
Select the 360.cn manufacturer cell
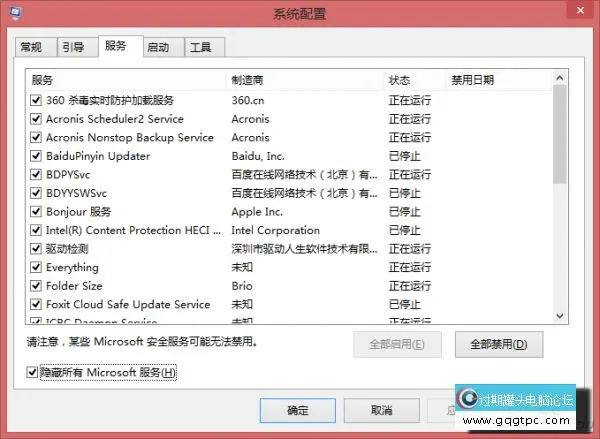pyautogui.click(x=248, y=100)
